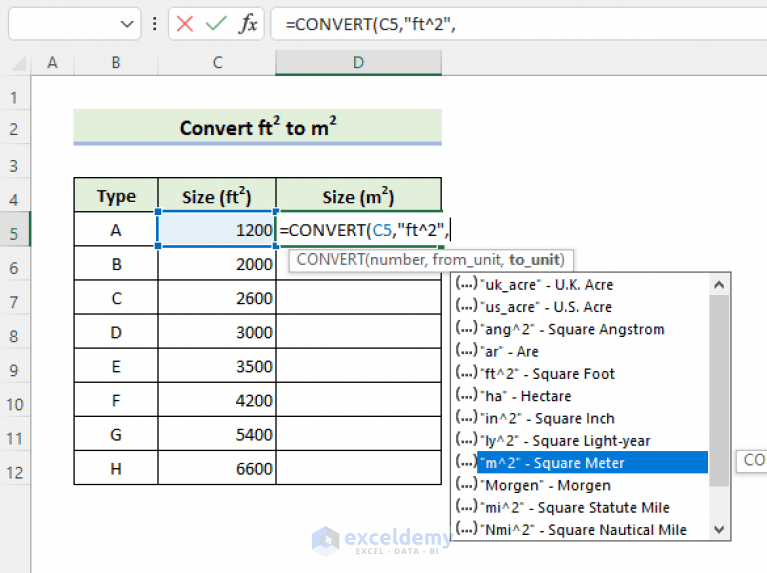The image size is (767, 573).
Task: Click the autocomplete list scroll down arrow
Action: (x=719, y=529)
